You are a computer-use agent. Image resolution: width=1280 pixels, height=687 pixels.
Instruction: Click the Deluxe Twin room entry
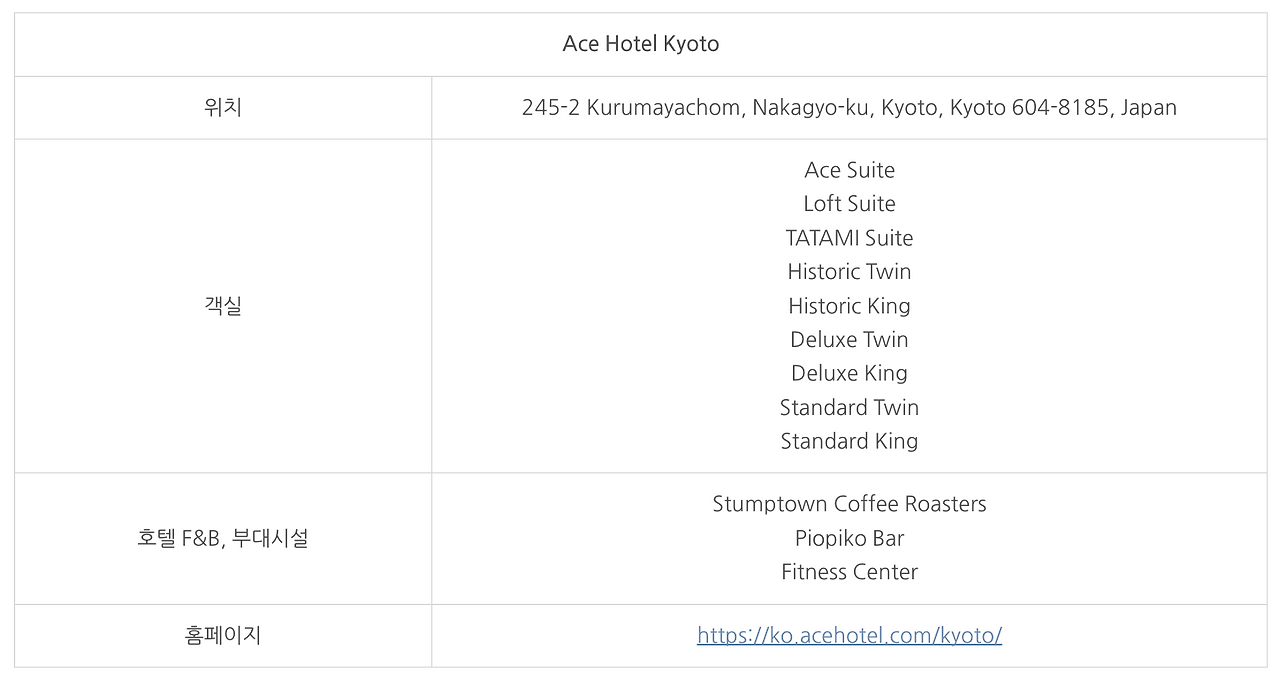coord(849,339)
